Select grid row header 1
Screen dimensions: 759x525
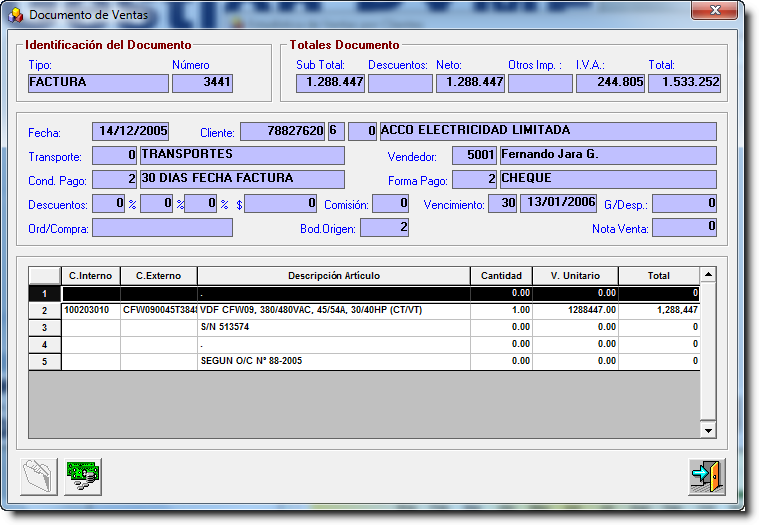pyautogui.click(x=45, y=294)
